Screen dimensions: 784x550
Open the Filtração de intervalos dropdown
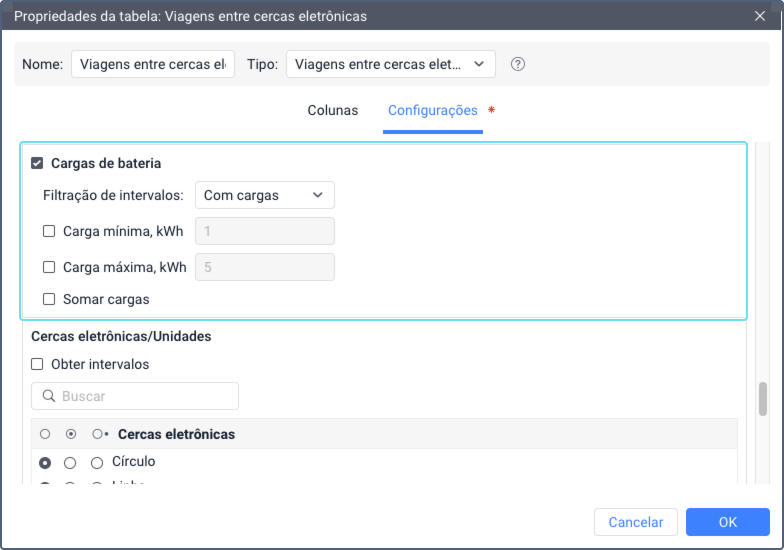264,195
